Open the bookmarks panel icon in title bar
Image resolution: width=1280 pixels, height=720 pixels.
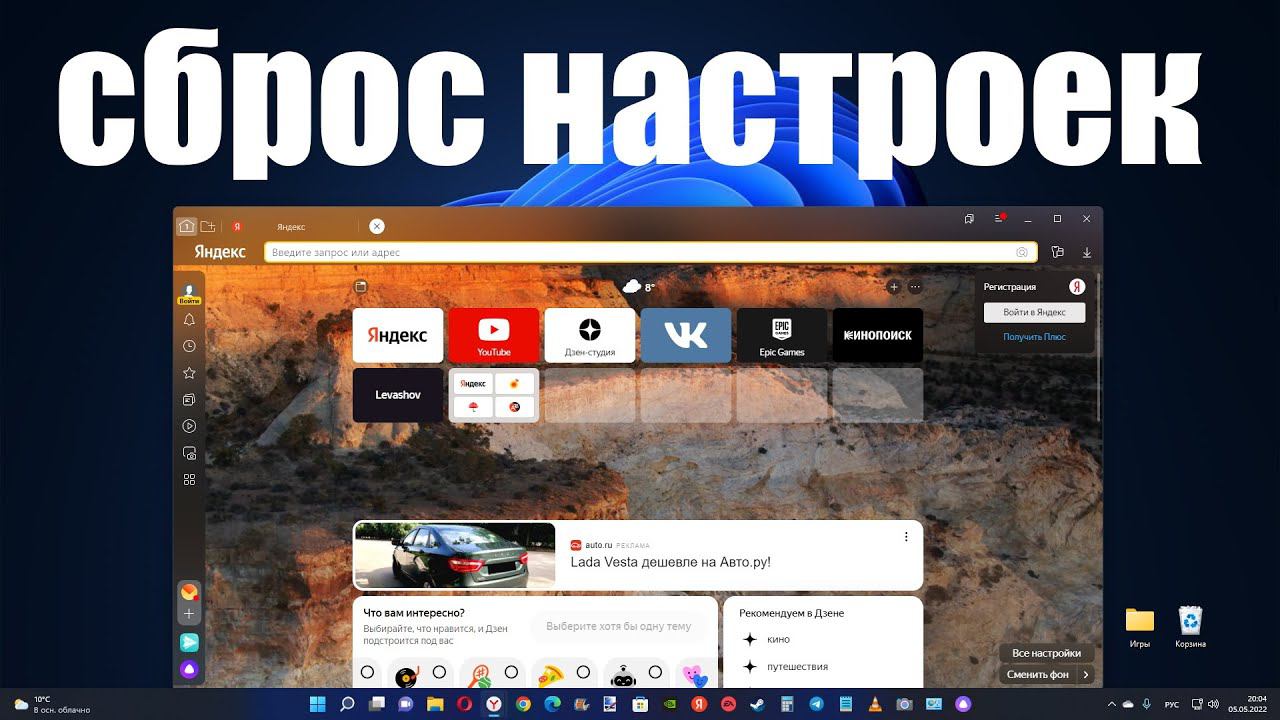click(969, 218)
